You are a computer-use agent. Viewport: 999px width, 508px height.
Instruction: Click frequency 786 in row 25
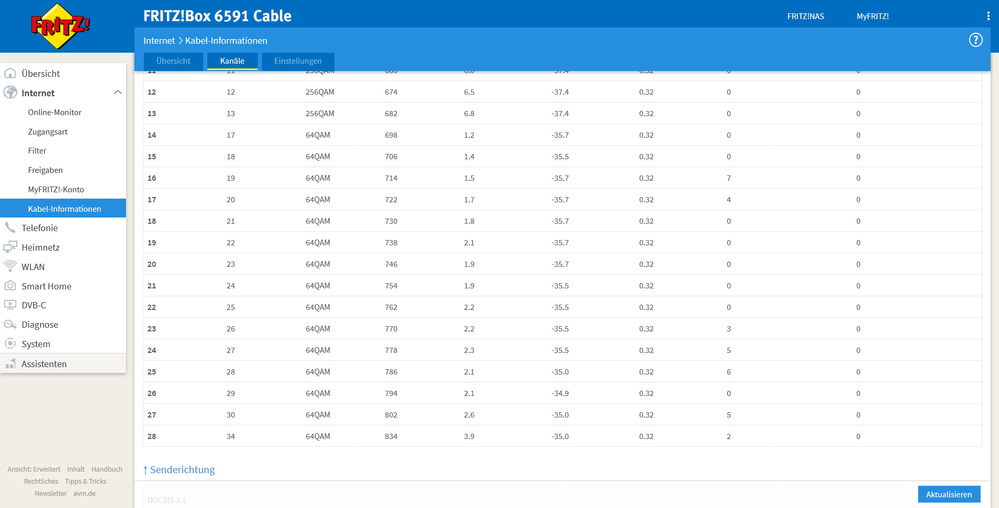391,372
